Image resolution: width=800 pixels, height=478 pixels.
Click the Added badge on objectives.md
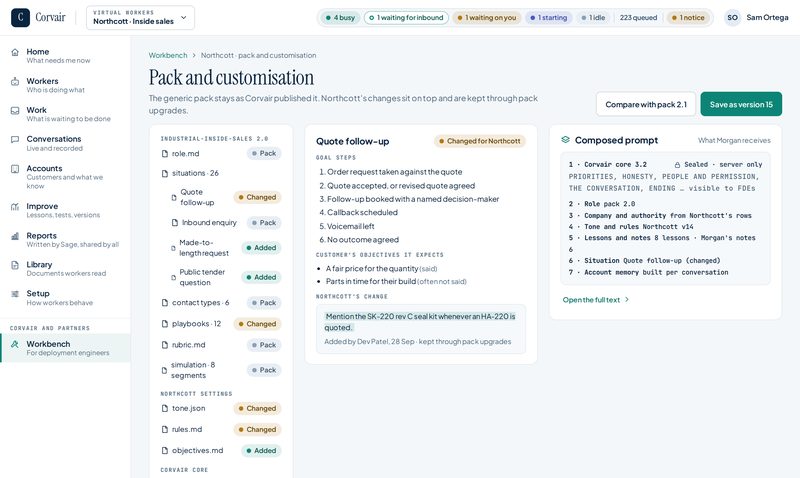pos(261,450)
